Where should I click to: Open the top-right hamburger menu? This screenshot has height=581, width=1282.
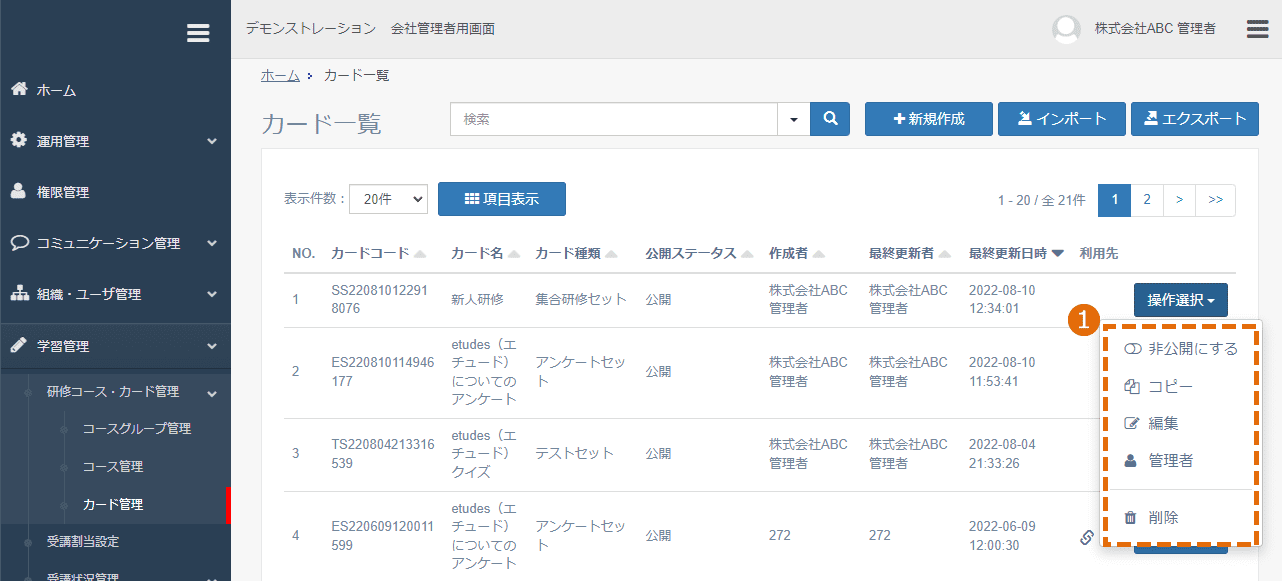click(1257, 29)
